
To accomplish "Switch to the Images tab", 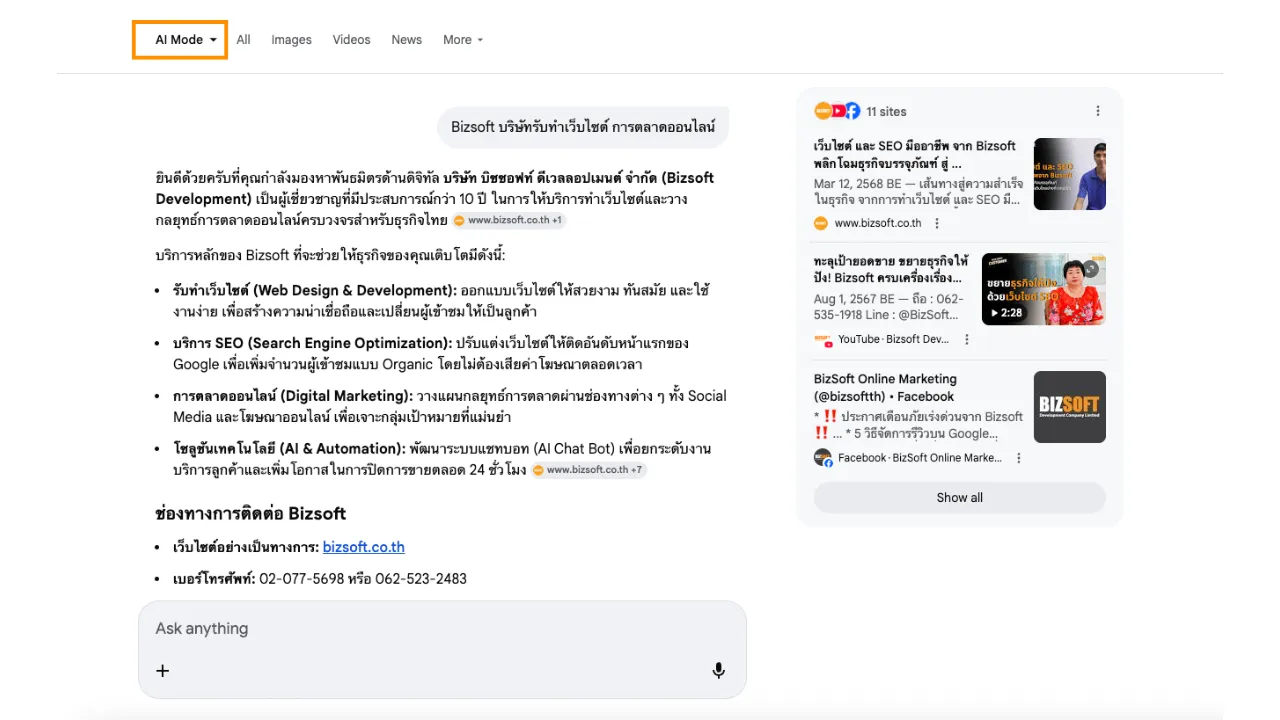I will 291,40.
